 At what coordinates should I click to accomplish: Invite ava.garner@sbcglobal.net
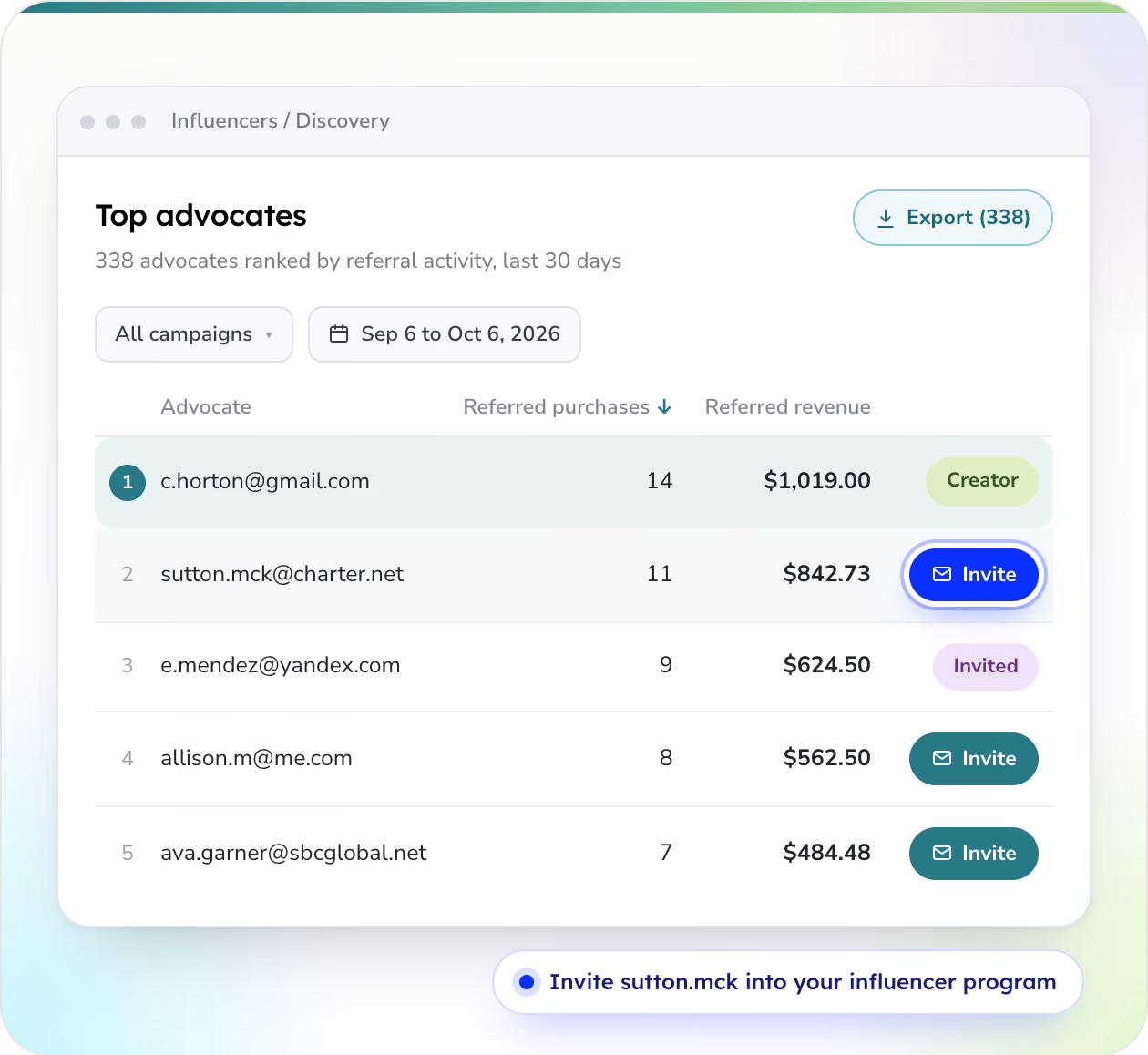click(x=973, y=854)
